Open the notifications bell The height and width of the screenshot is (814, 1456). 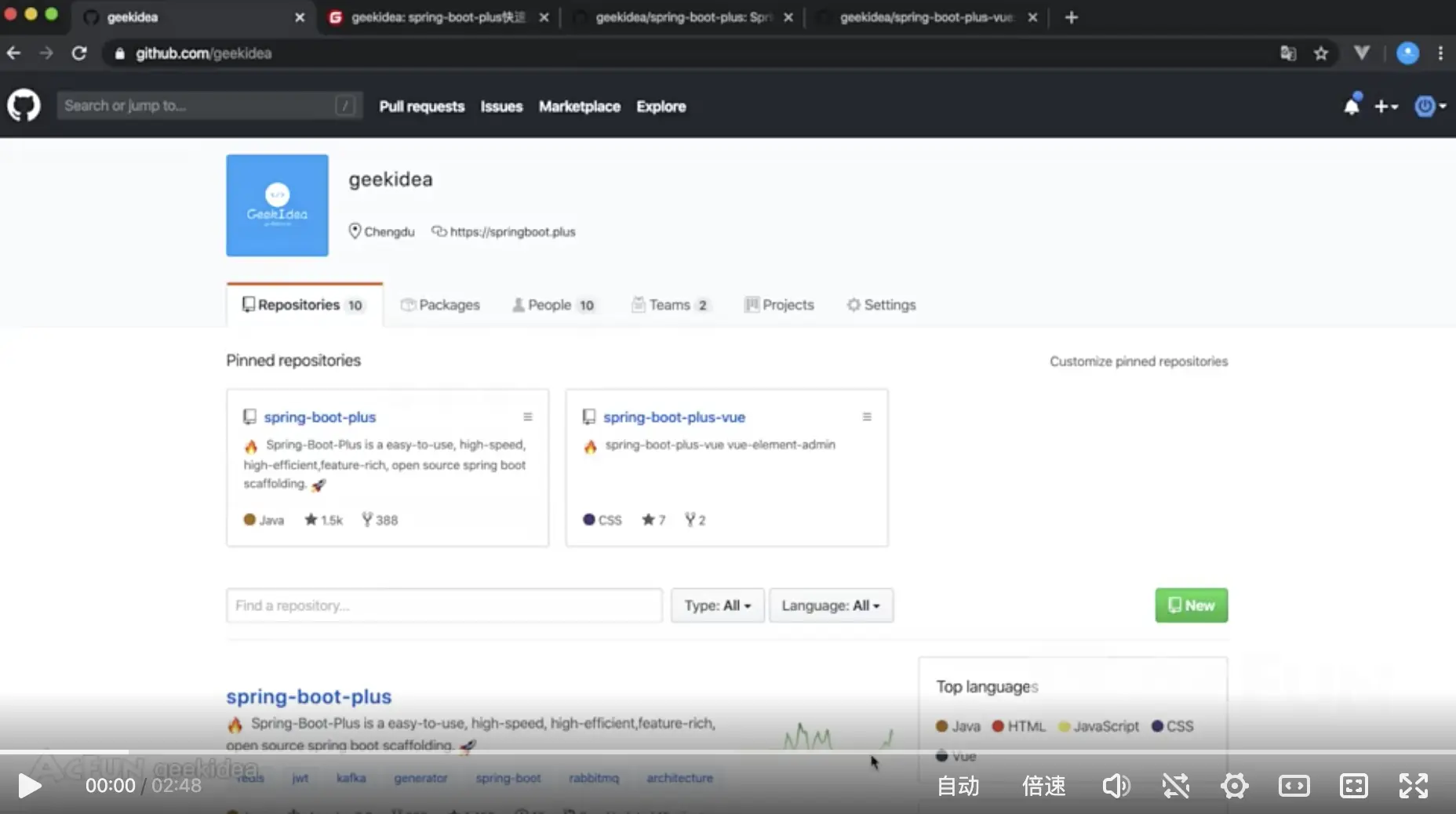1352,106
